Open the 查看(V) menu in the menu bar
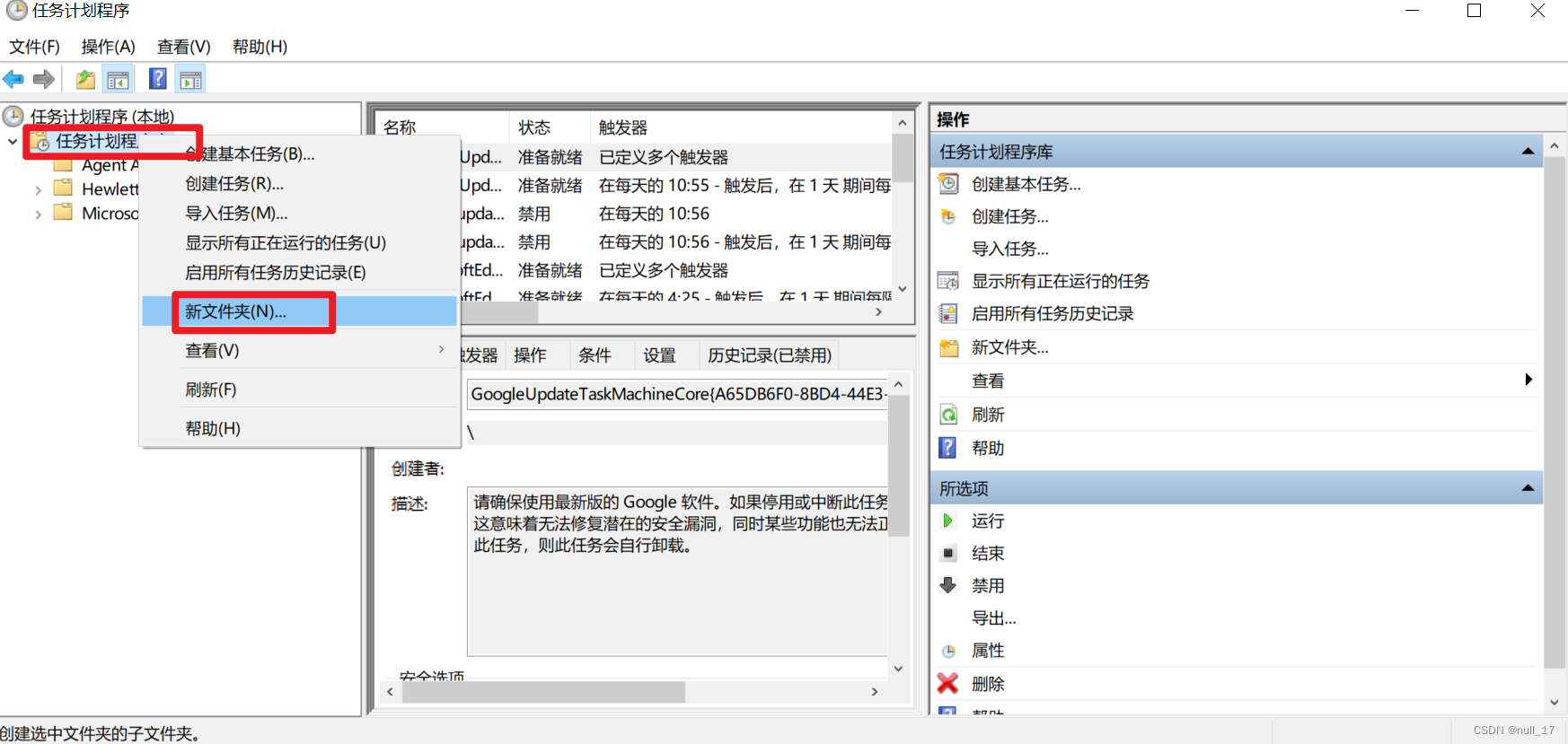 coord(183,47)
